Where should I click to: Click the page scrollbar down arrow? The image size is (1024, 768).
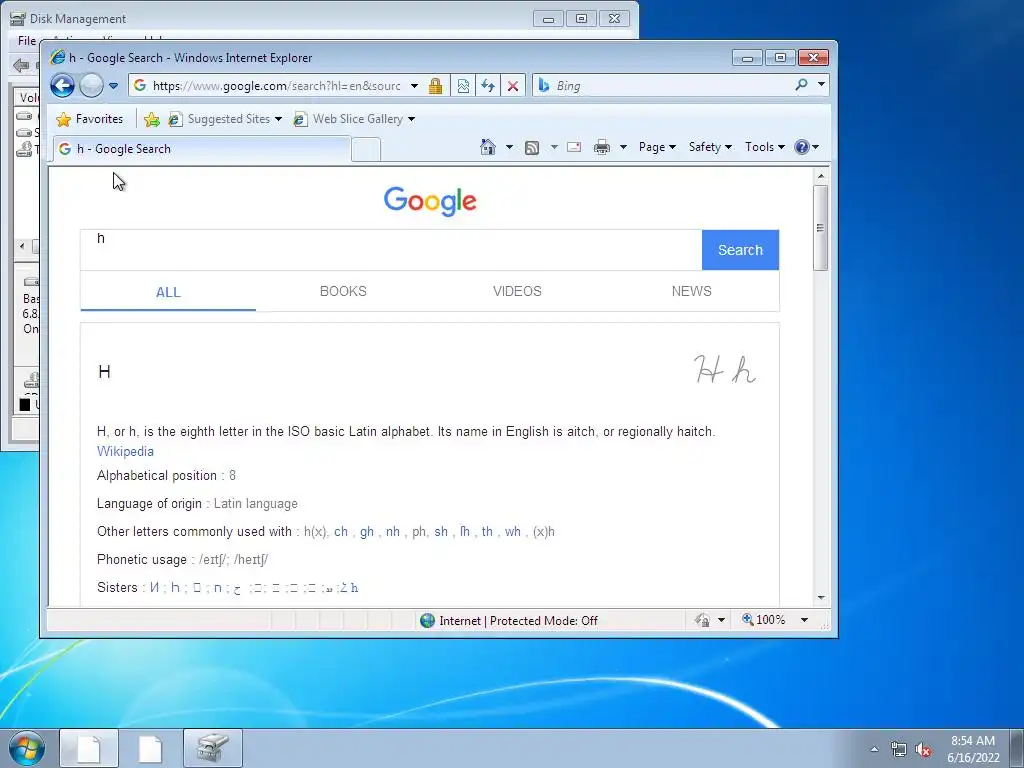(x=821, y=598)
